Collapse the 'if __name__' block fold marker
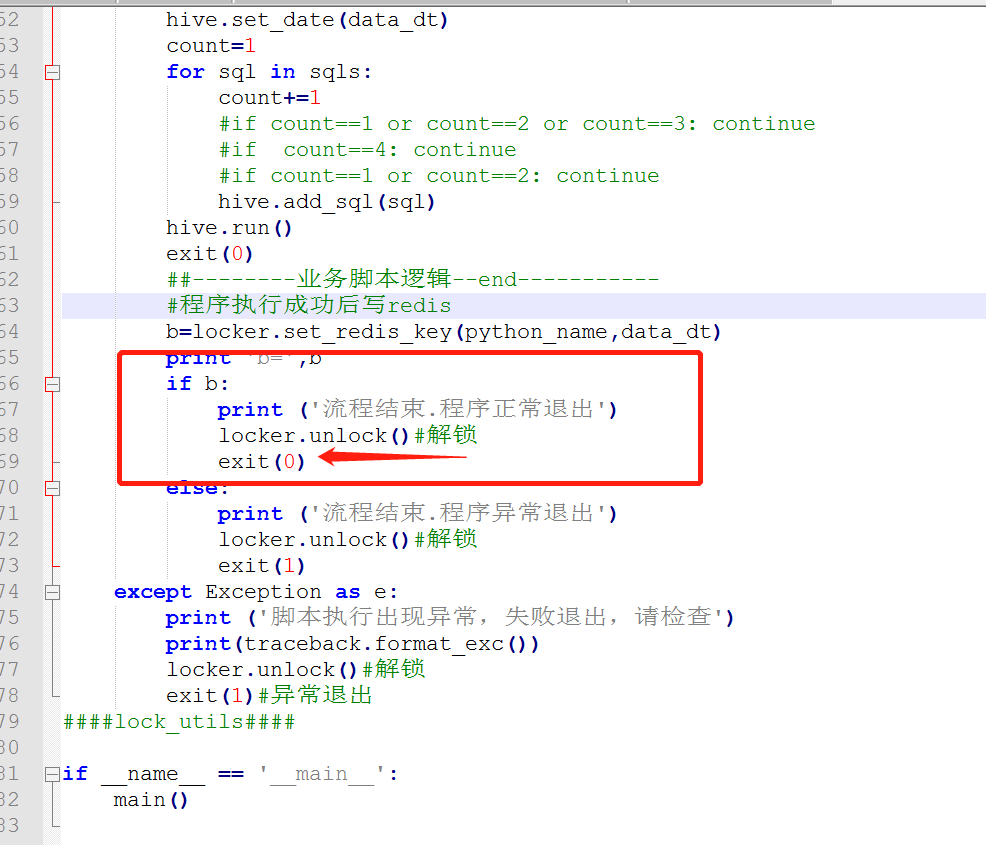This screenshot has height=845, width=986. [53, 775]
